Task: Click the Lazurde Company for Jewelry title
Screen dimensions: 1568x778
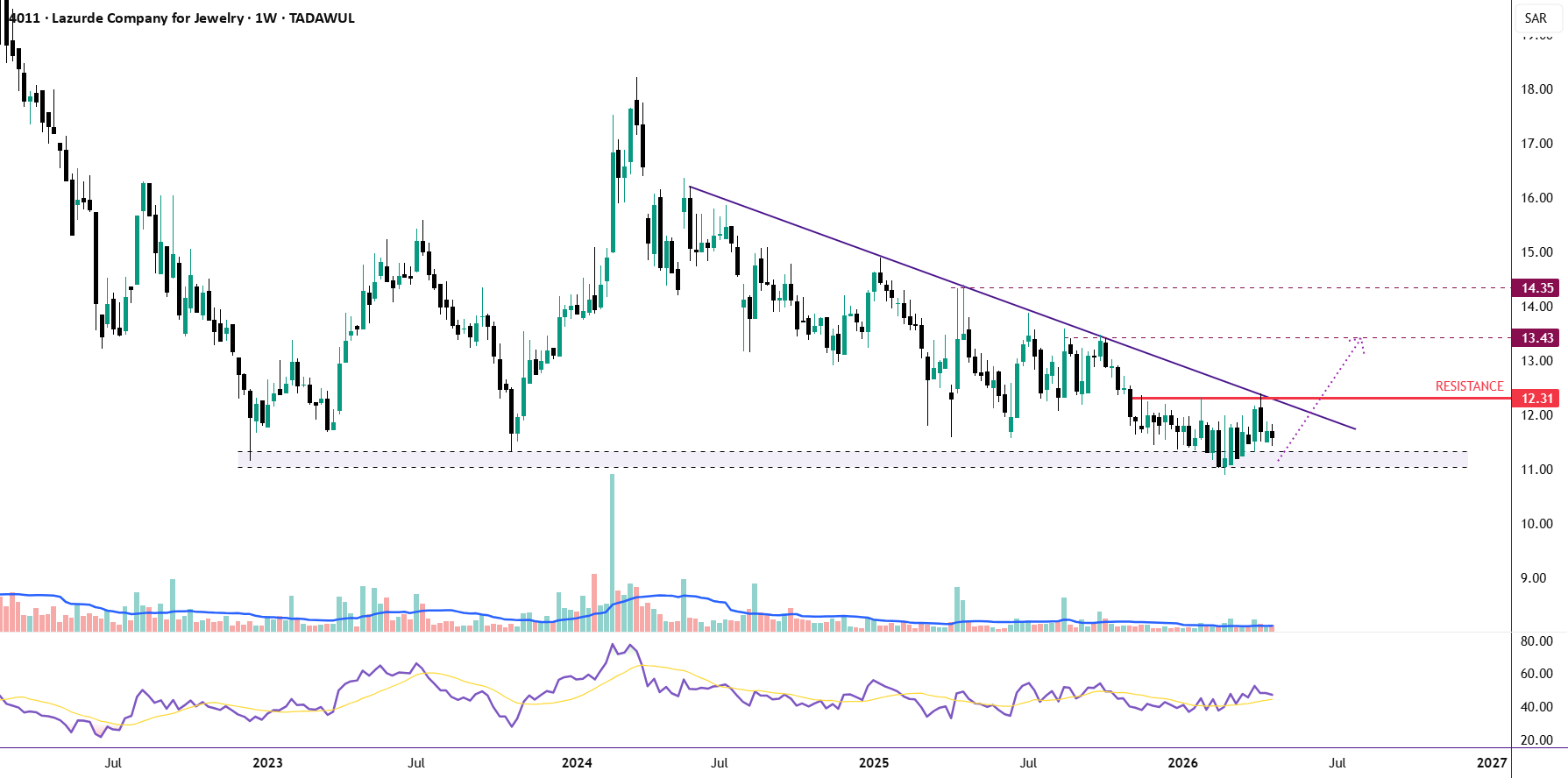Action: (x=147, y=18)
